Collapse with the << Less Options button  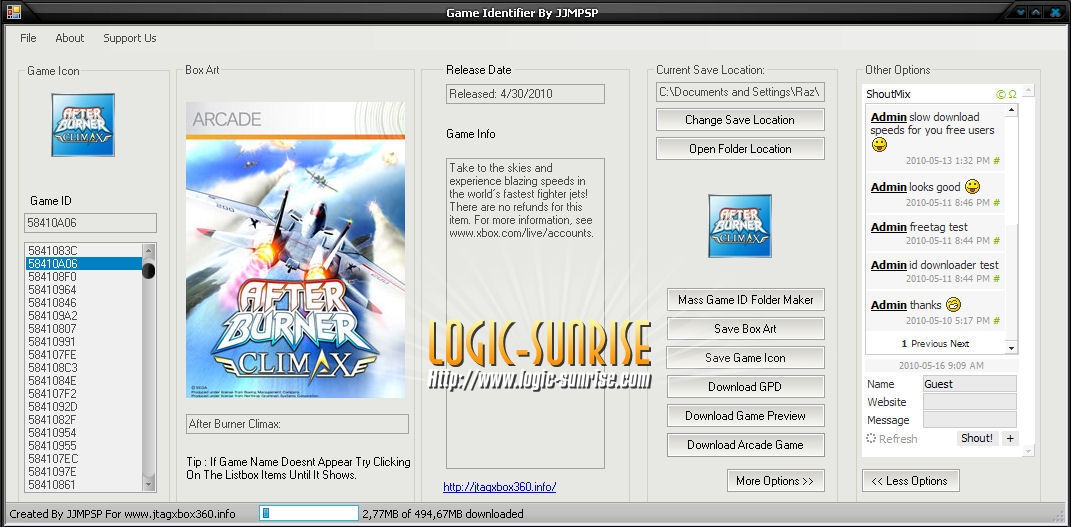pos(910,481)
